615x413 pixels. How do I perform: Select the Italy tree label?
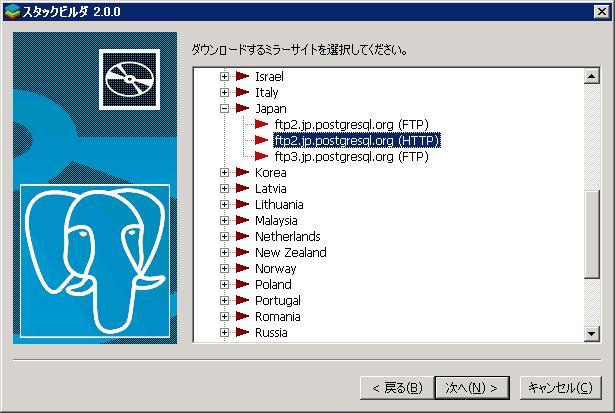267,93
